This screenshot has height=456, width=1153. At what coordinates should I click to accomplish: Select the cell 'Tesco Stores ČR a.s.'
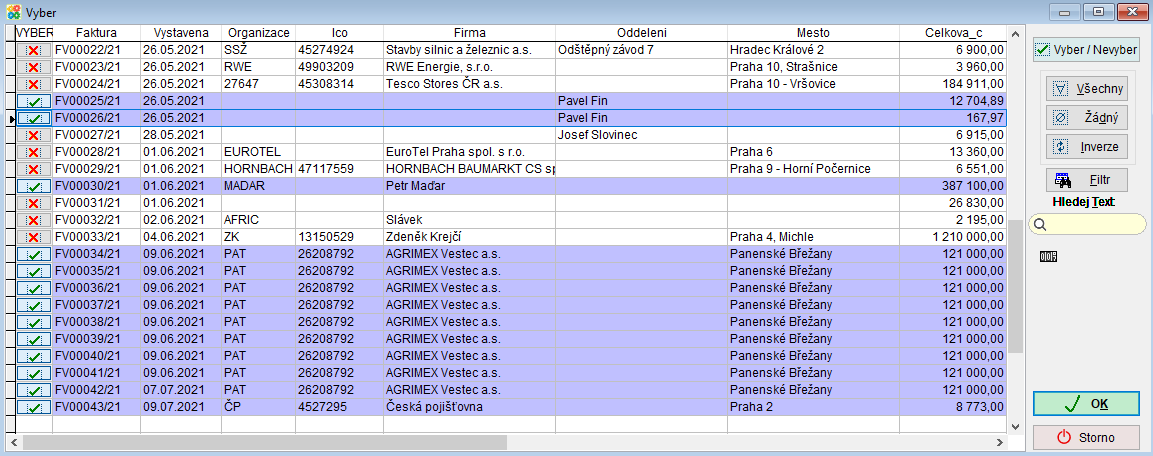(469, 84)
